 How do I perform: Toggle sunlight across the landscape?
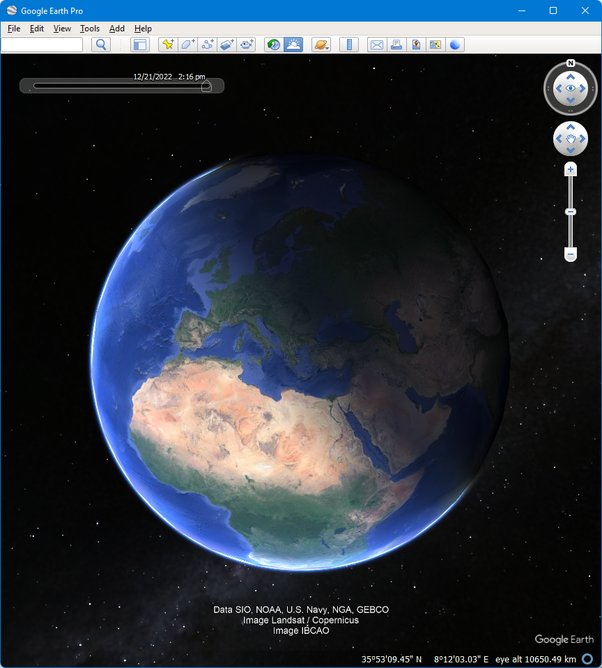click(x=293, y=44)
